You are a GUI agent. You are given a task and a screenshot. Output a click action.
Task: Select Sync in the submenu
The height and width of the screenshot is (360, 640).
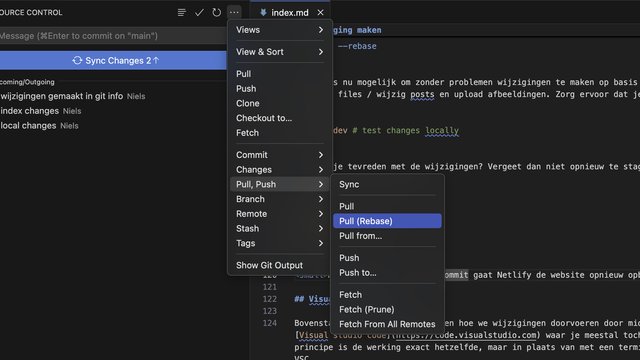pos(387,184)
